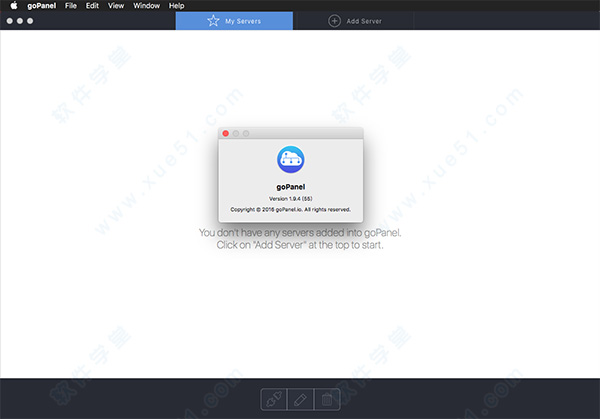Click the star icon in My Servers

[214, 21]
